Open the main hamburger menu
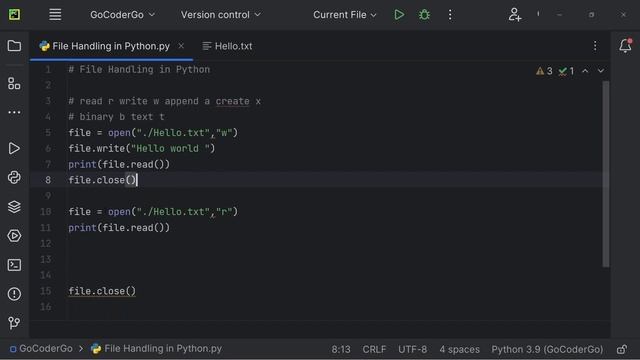 pos(55,15)
